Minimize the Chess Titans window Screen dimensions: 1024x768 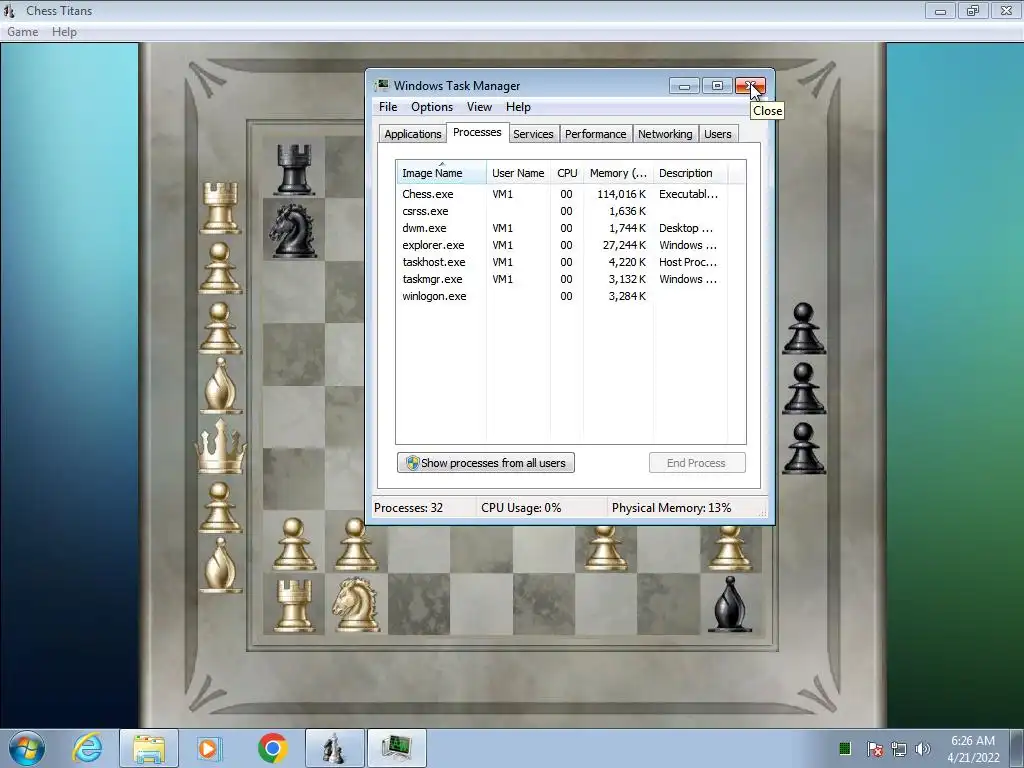pyautogui.click(x=940, y=10)
